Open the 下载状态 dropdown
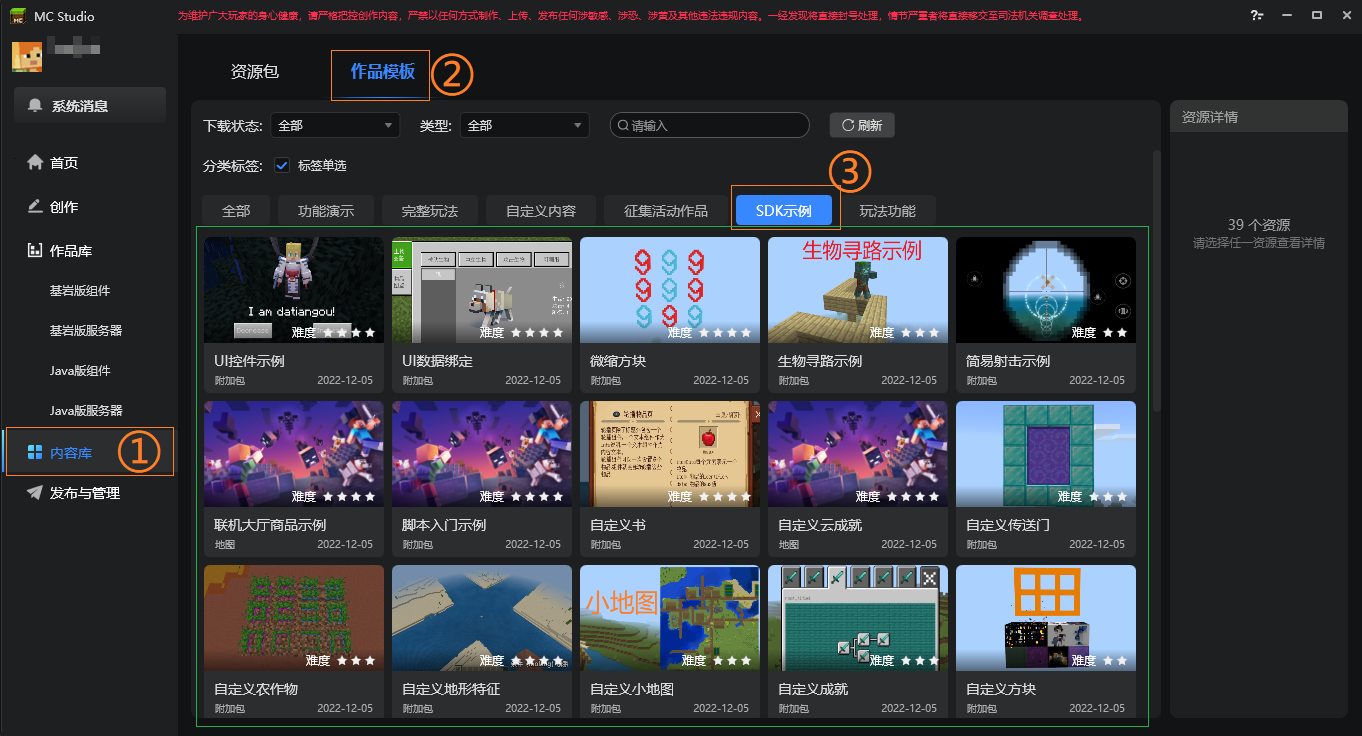Viewport: 1362px width, 736px height. point(335,125)
